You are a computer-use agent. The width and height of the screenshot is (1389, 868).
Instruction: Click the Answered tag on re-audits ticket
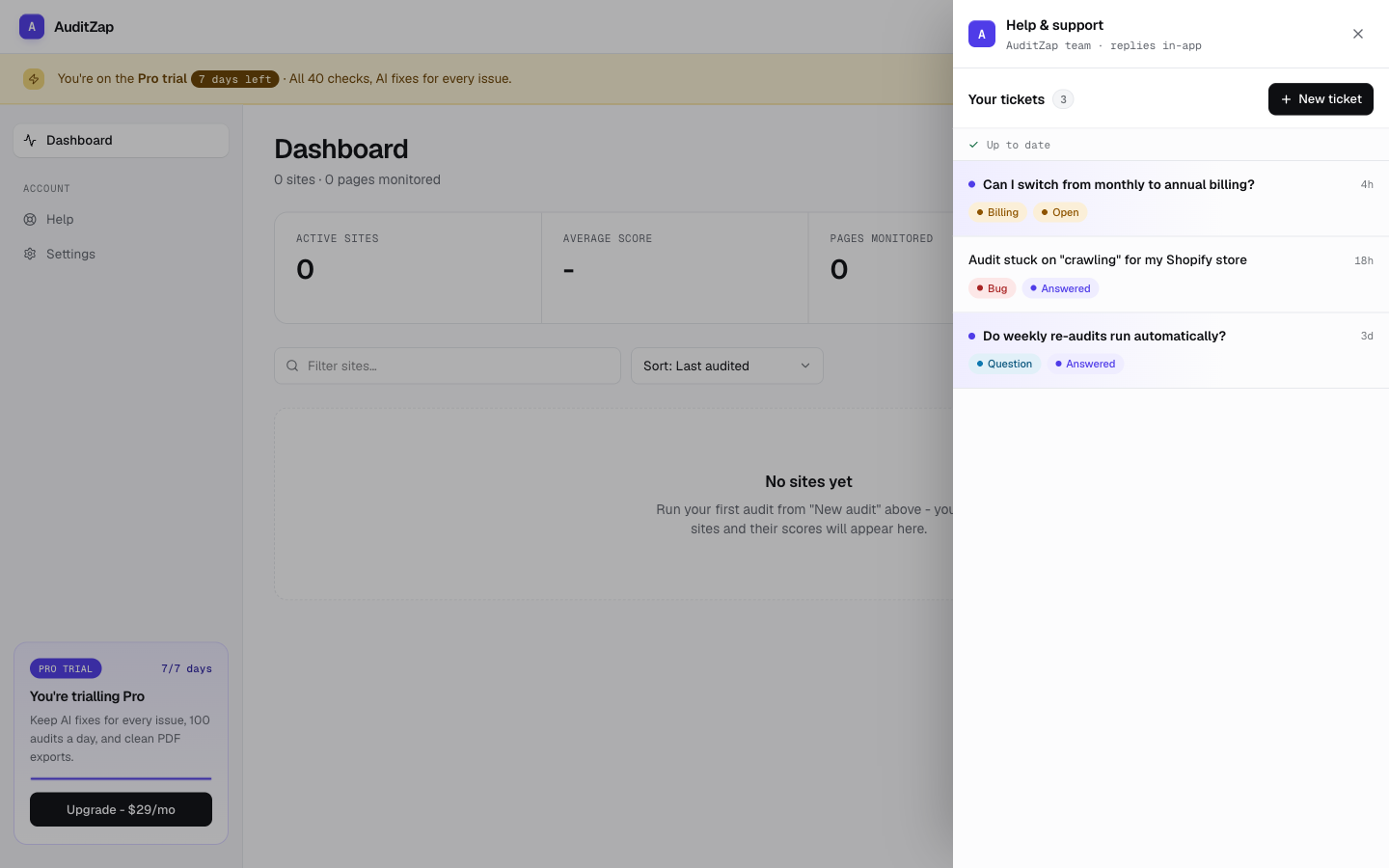point(1085,364)
